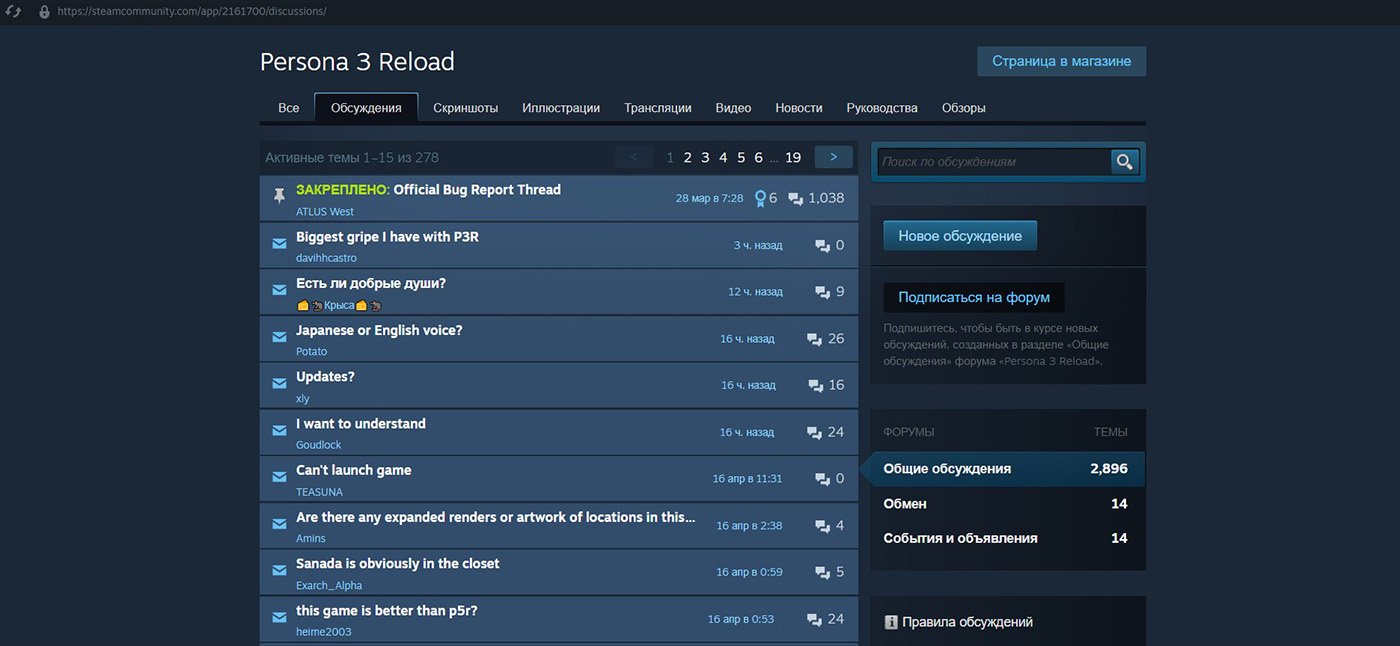
Task: Click the comment bubble icon on "Japanese or English voice?"
Action: coord(812,338)
